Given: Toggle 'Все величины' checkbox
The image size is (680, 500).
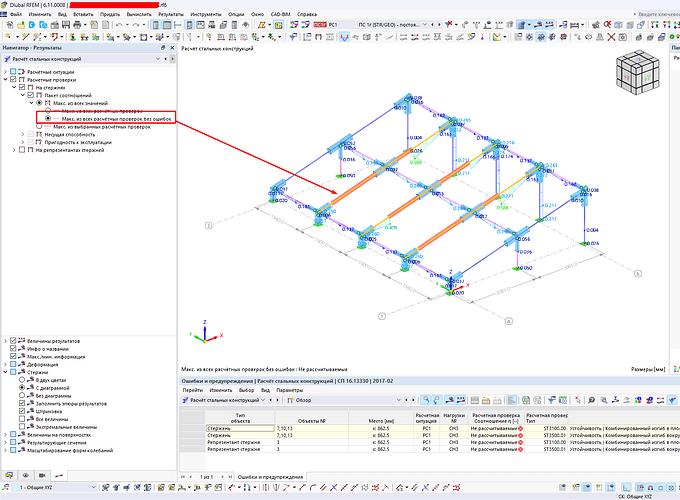Looking at the screenshot, I should pos(22,419).
